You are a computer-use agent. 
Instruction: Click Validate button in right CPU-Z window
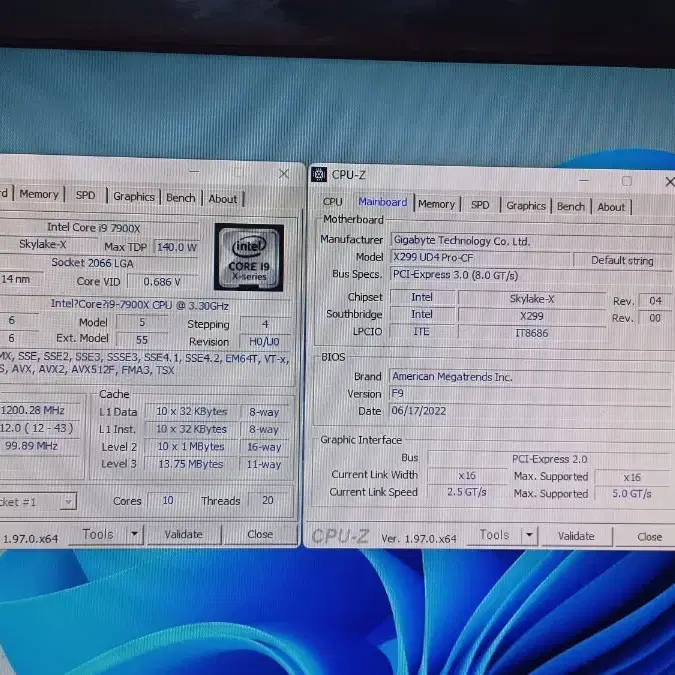[576, 536]
